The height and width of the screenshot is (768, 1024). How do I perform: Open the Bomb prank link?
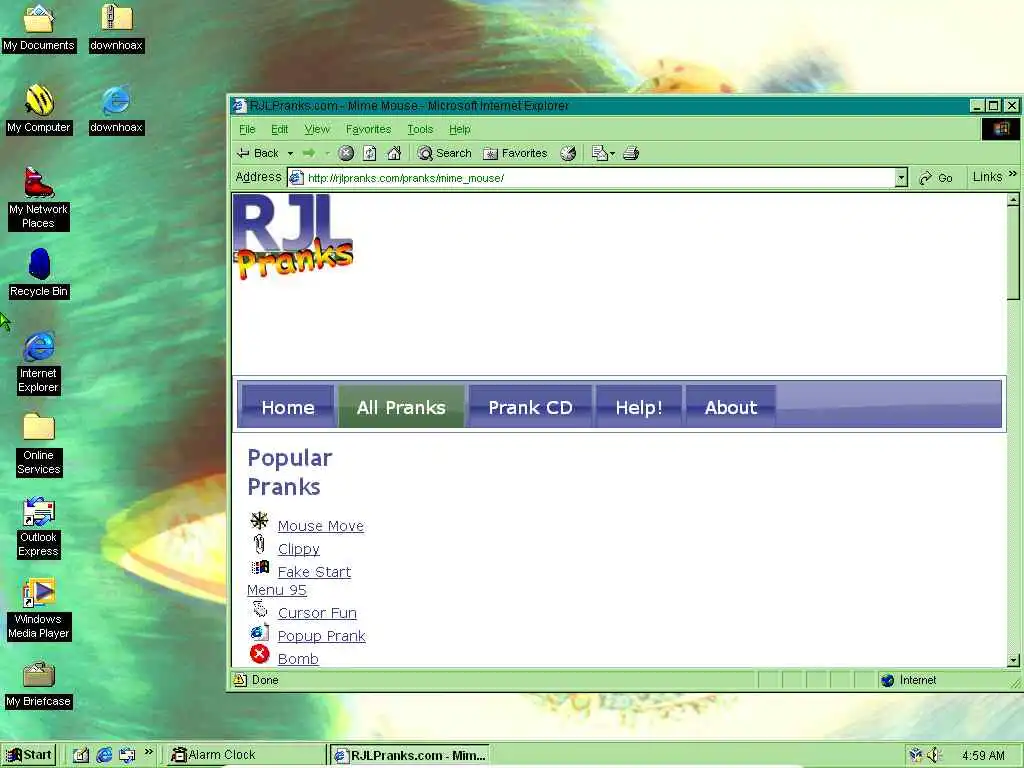coord(298,658)
